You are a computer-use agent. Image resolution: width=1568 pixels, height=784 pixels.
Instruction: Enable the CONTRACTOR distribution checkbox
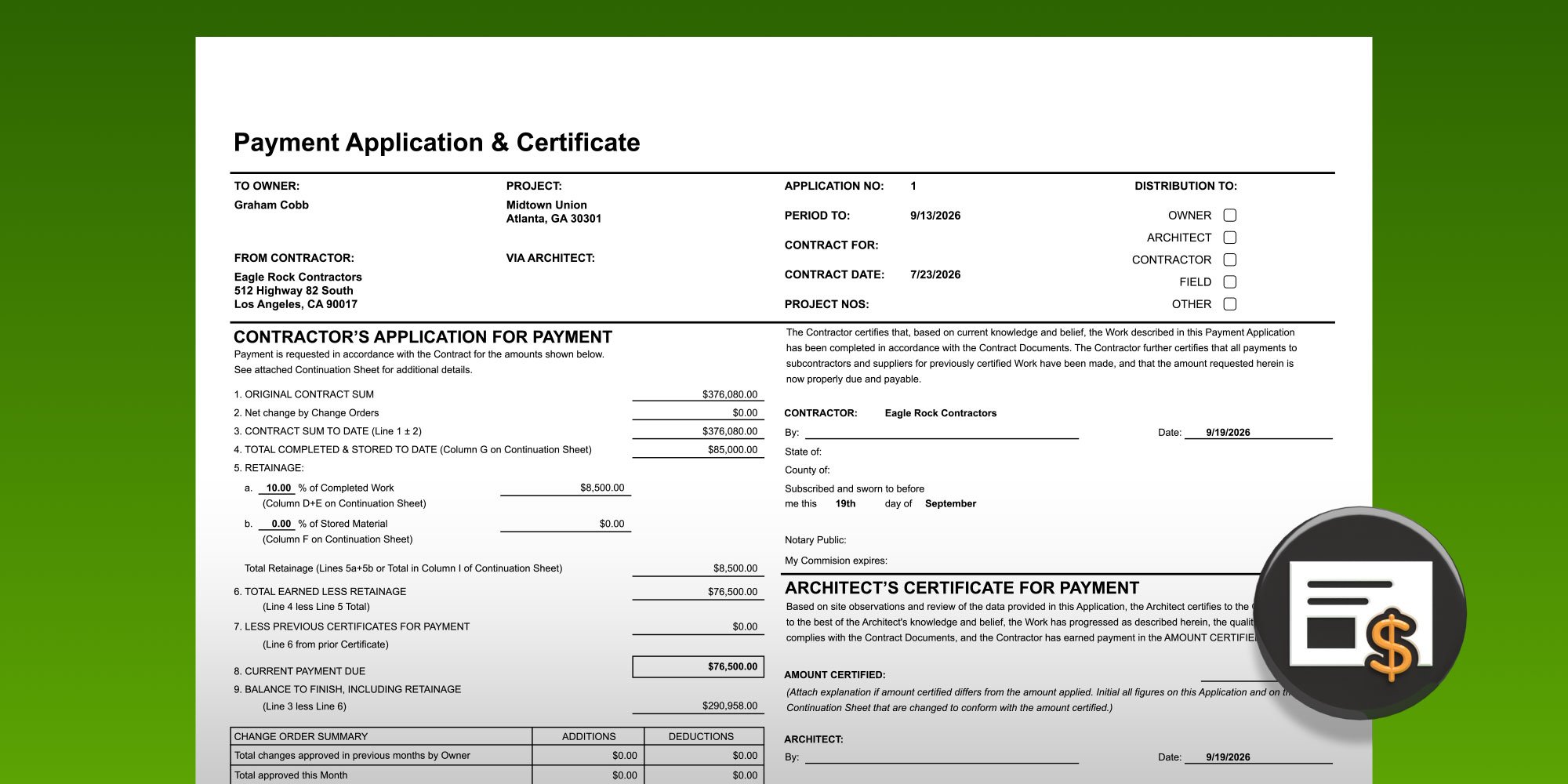tap(1231, 260)
